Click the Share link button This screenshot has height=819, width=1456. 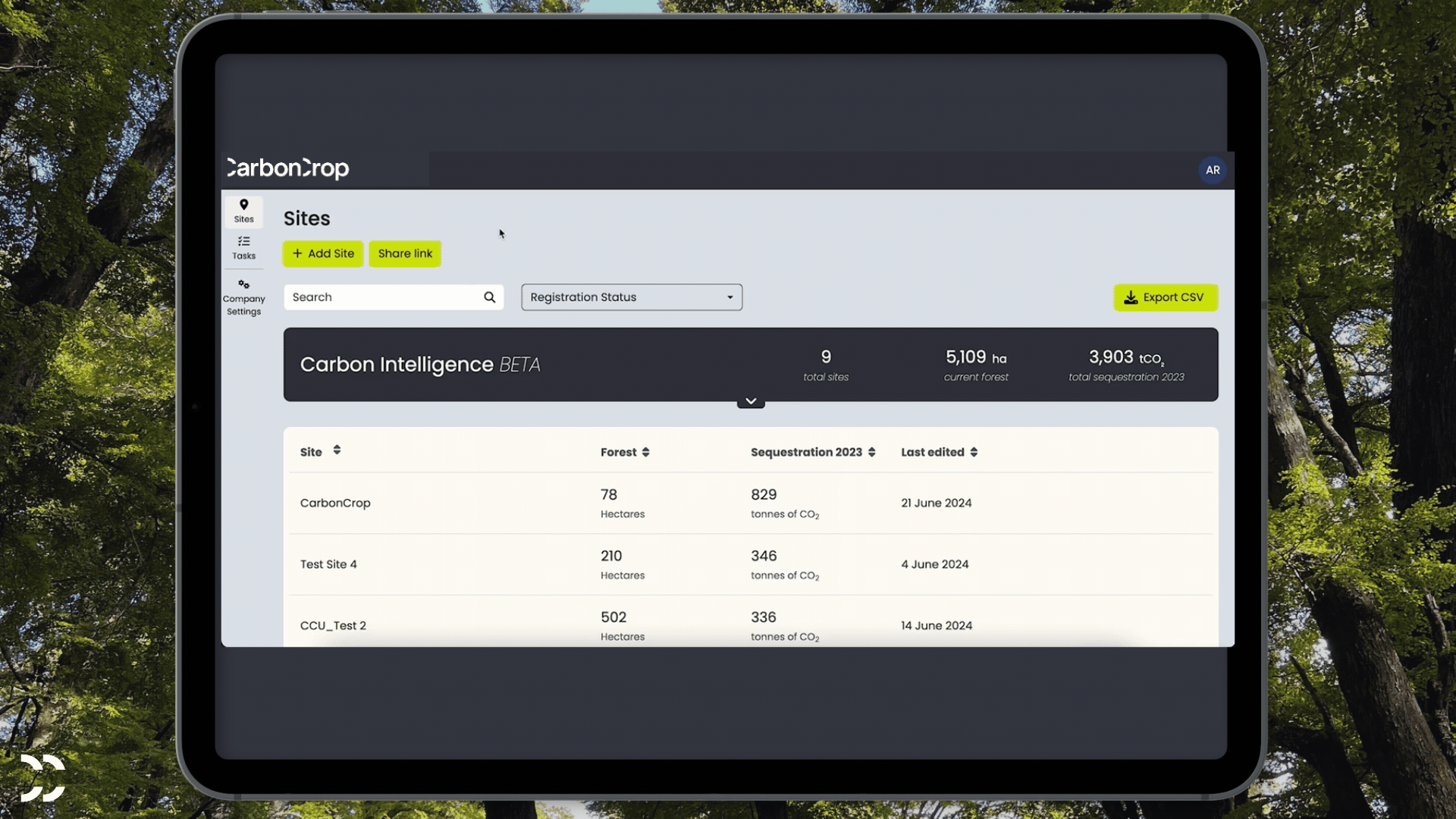click(405, 253)
